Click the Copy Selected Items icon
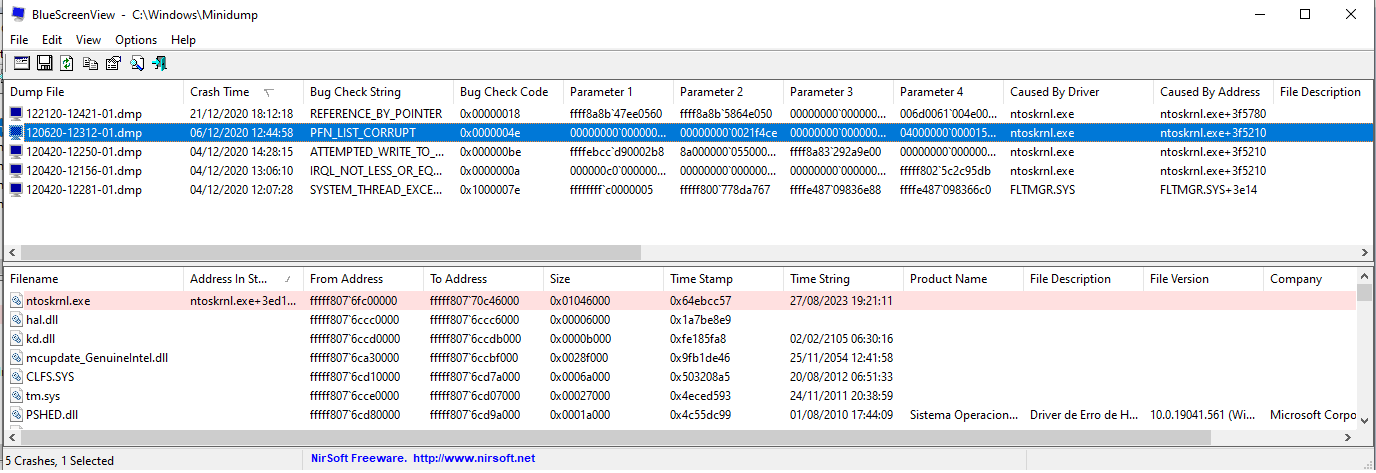Viewport: 1376px width, 473px height. coord(90,63)
